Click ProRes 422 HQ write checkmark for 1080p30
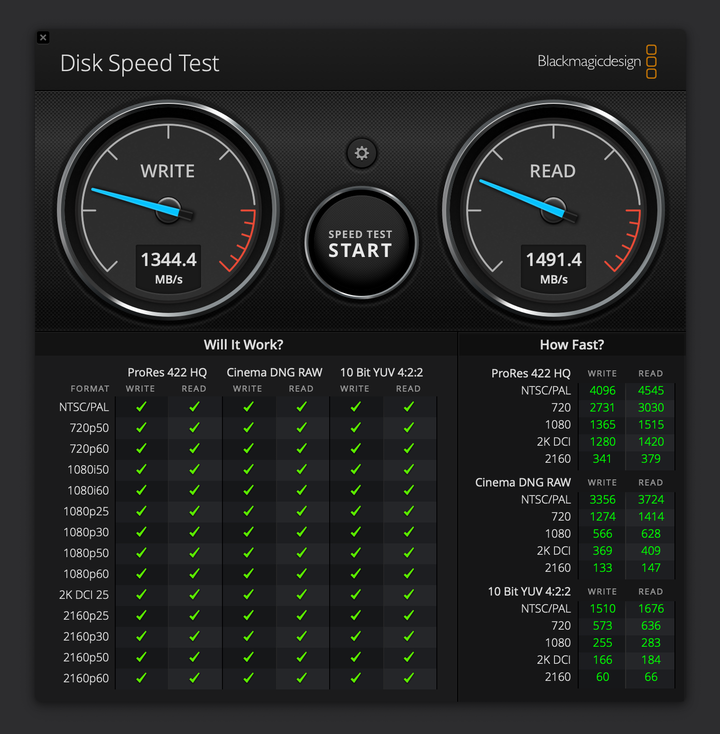Image resolution: width=720 pixels, height=734 pixels. click(141, 532)
